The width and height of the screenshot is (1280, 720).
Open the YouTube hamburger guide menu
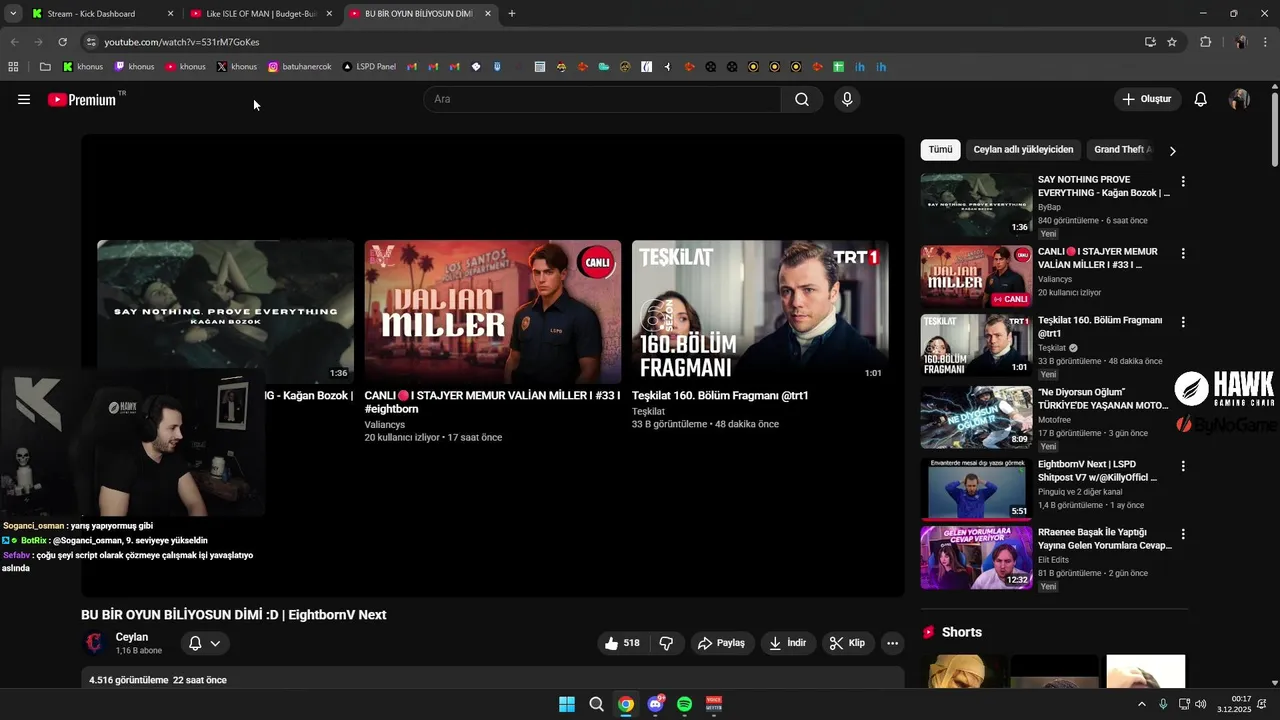pos(24,99)
